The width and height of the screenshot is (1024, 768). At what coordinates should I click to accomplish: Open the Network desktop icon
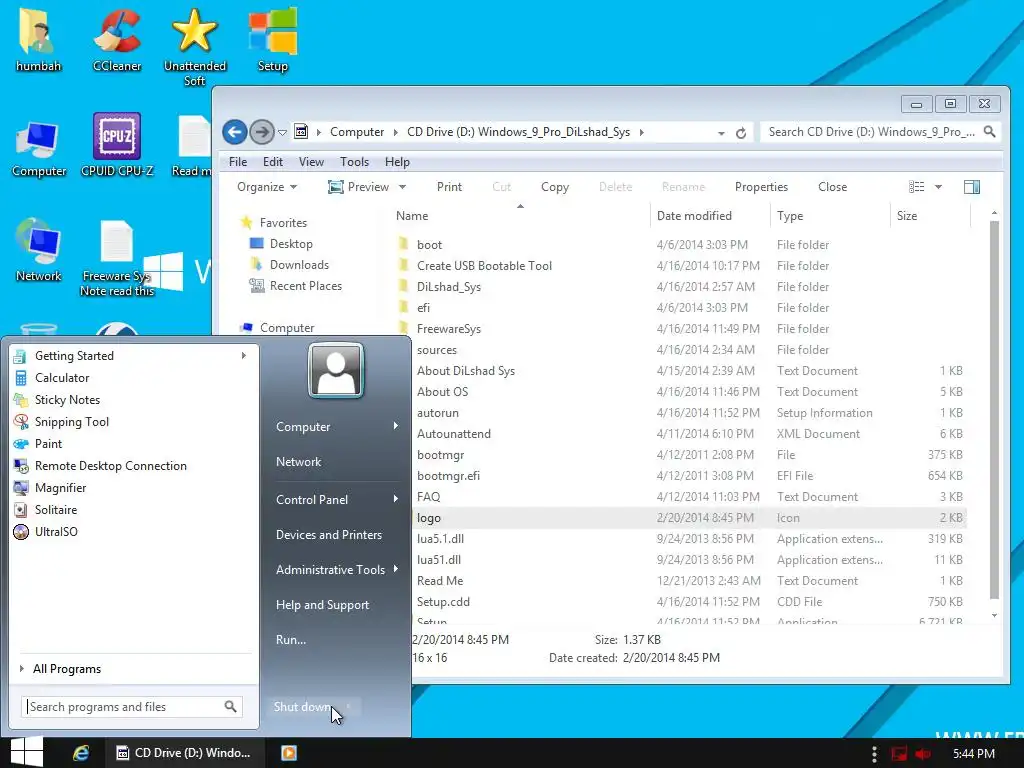tap(39, 251)
